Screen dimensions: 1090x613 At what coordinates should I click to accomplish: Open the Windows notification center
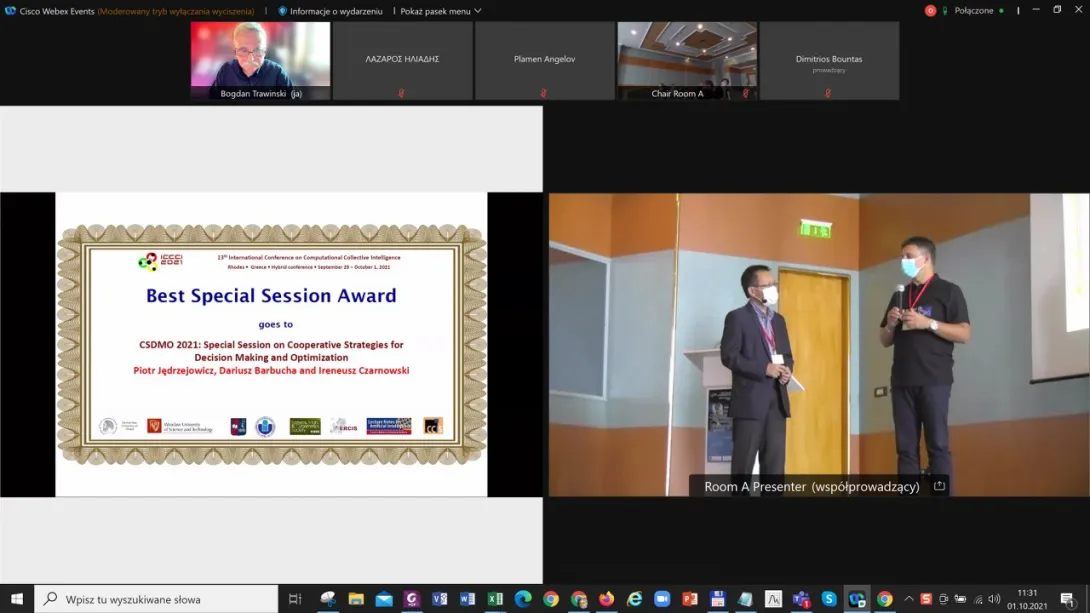pos(1067,599)
